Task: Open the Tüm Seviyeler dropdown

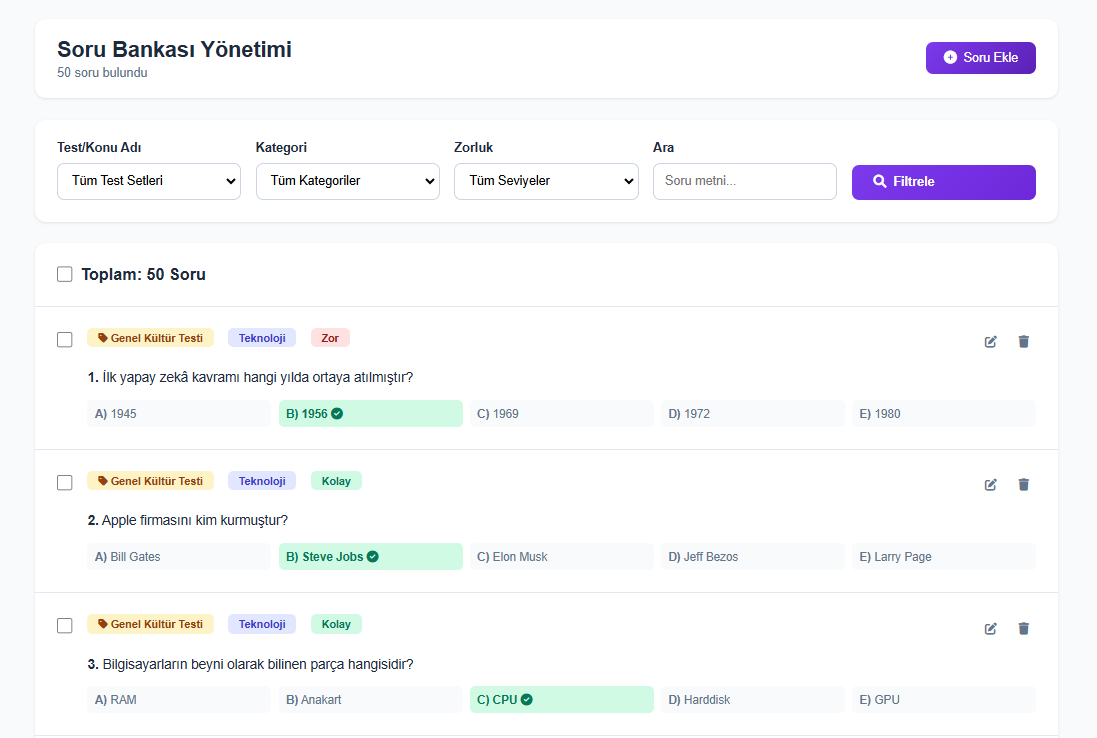Action: pos(546,181)
